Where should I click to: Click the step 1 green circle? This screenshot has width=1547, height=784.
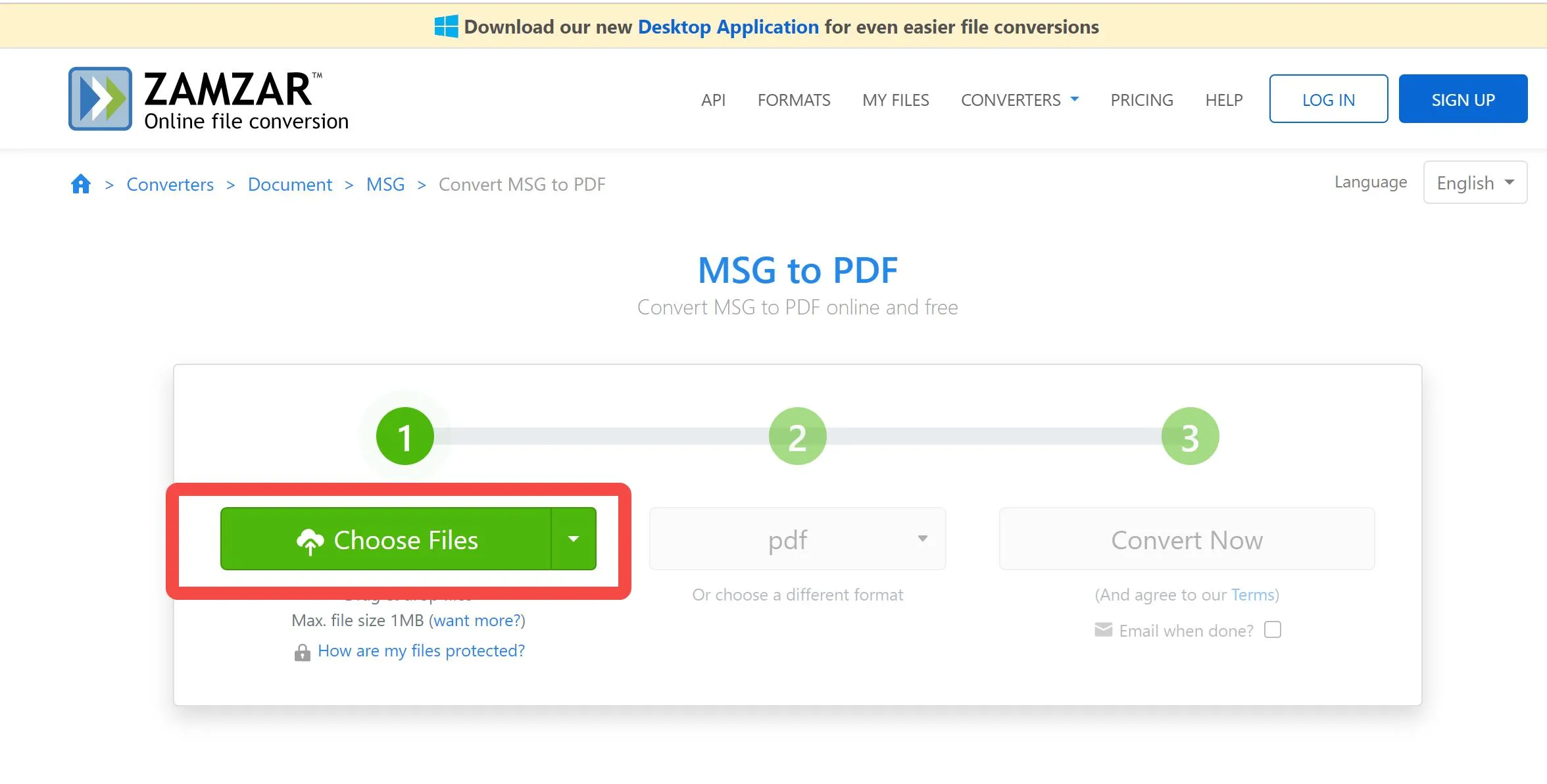point(405,436)
